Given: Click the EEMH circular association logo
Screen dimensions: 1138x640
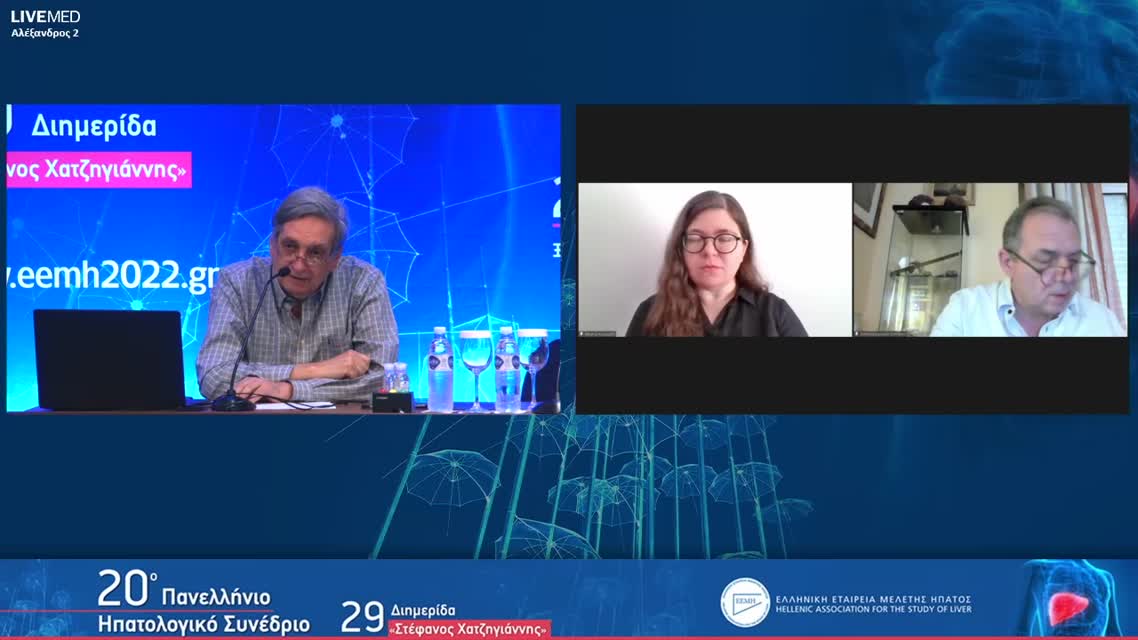Looking at the screenshot, I should click(x=745, y=603).
